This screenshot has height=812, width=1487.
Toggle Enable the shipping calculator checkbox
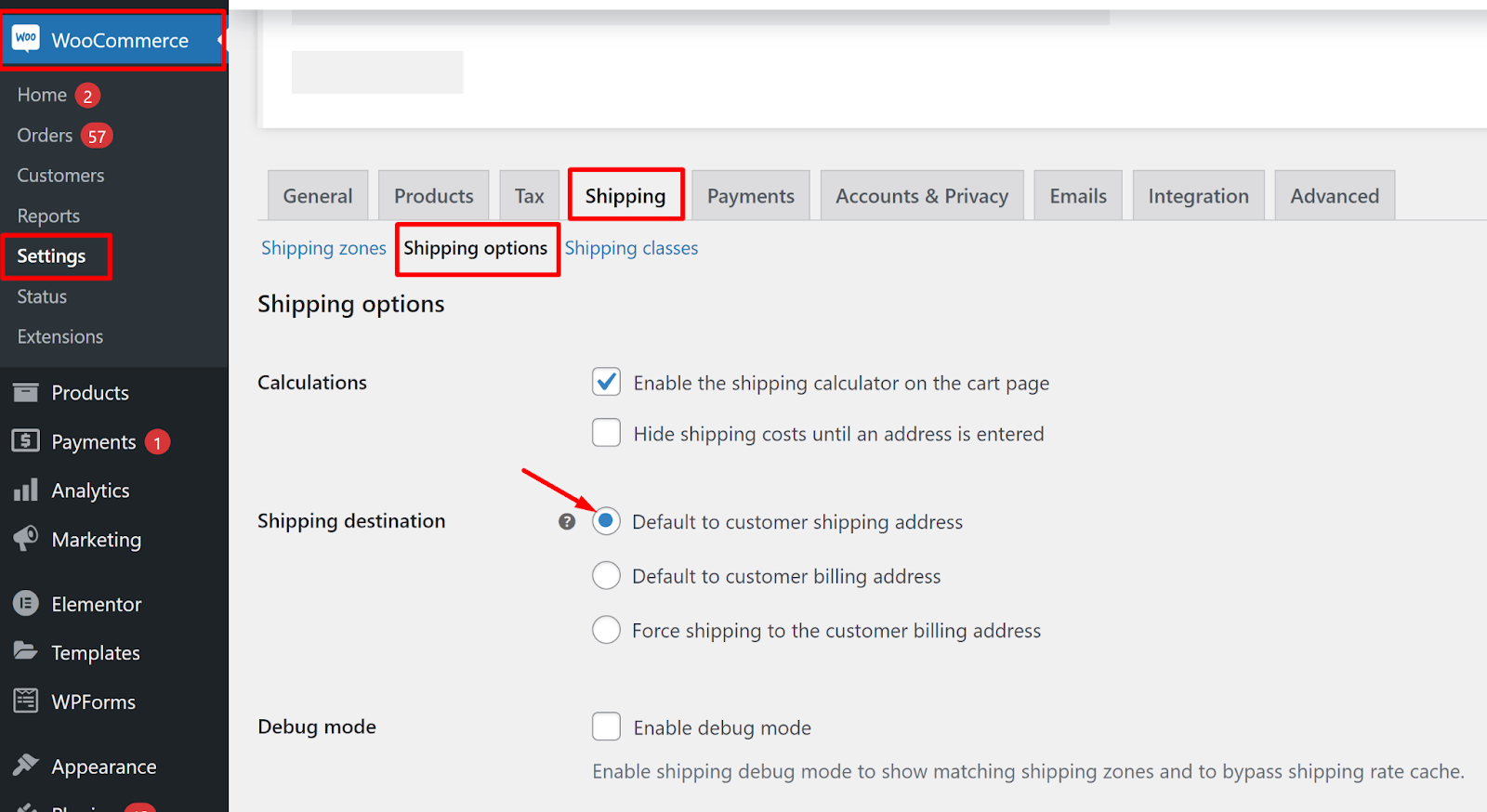coord(607,382)
